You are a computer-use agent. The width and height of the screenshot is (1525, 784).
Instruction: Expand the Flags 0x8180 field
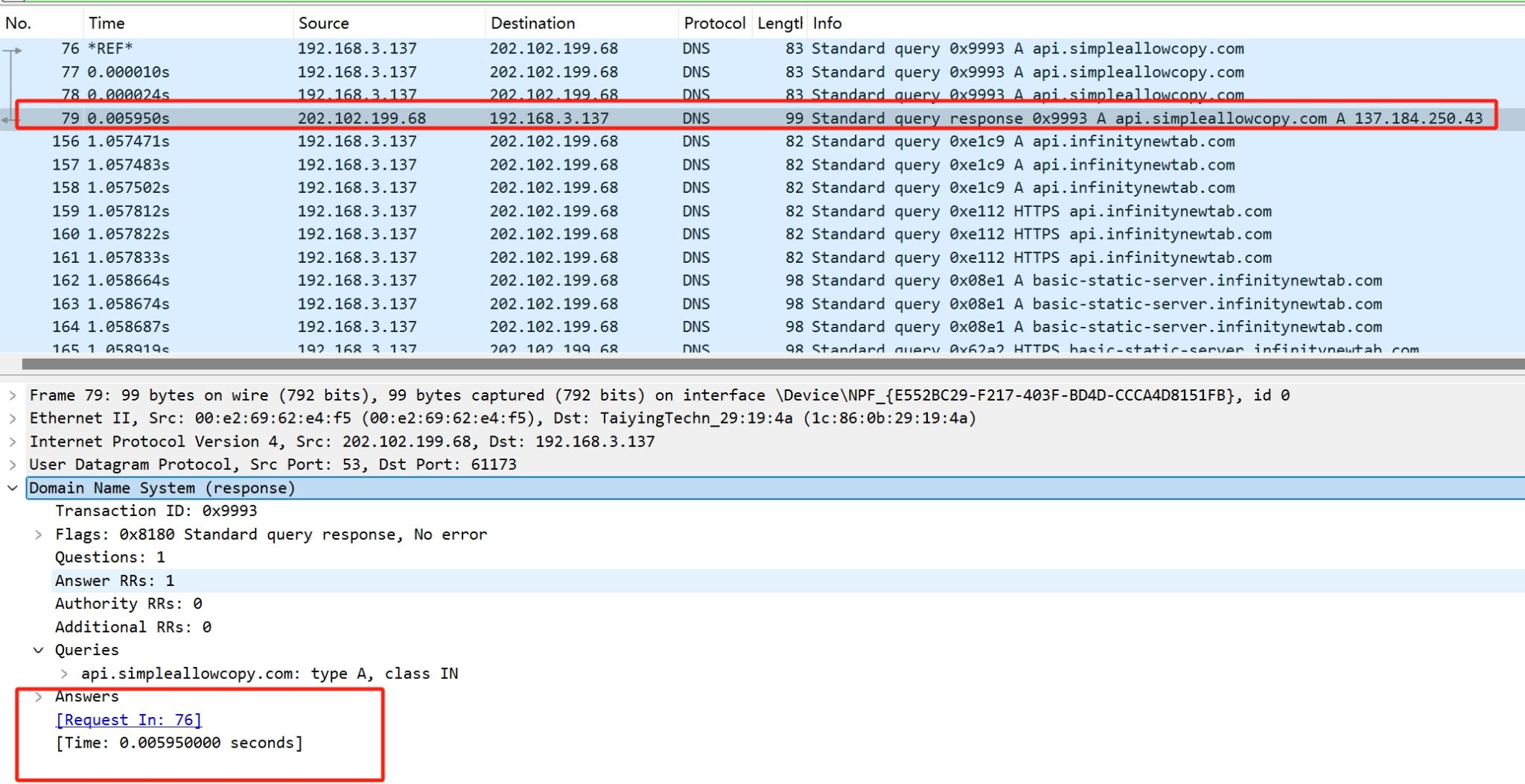[x=39, y=535]
